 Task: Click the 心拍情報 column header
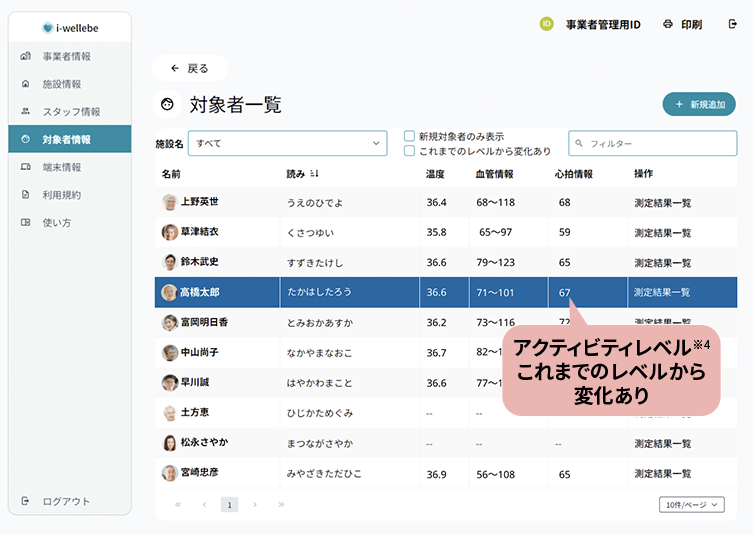(x=574, y=174)
